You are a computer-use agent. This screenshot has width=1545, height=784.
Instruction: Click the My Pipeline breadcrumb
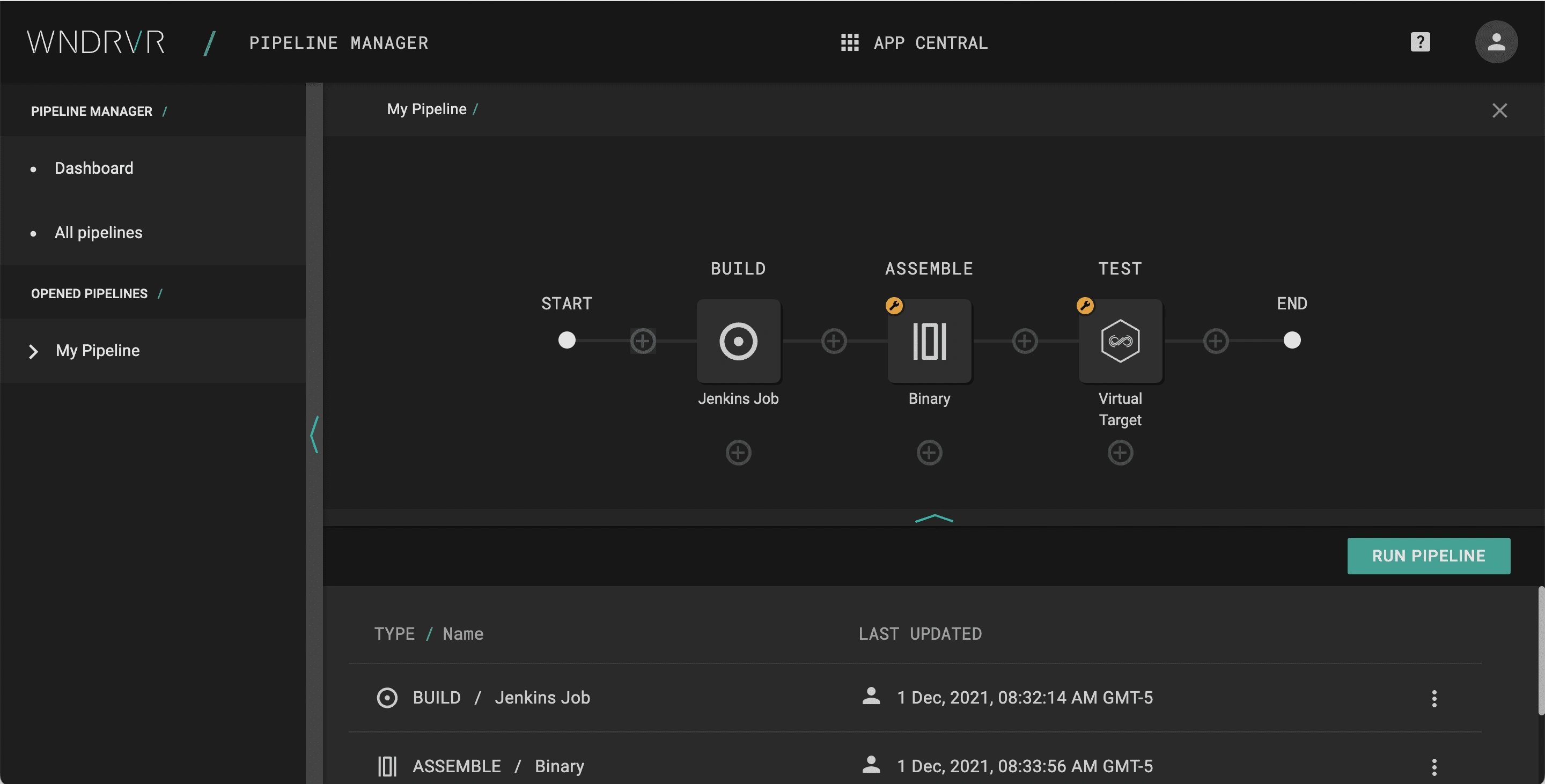click(x=426, y=109)
